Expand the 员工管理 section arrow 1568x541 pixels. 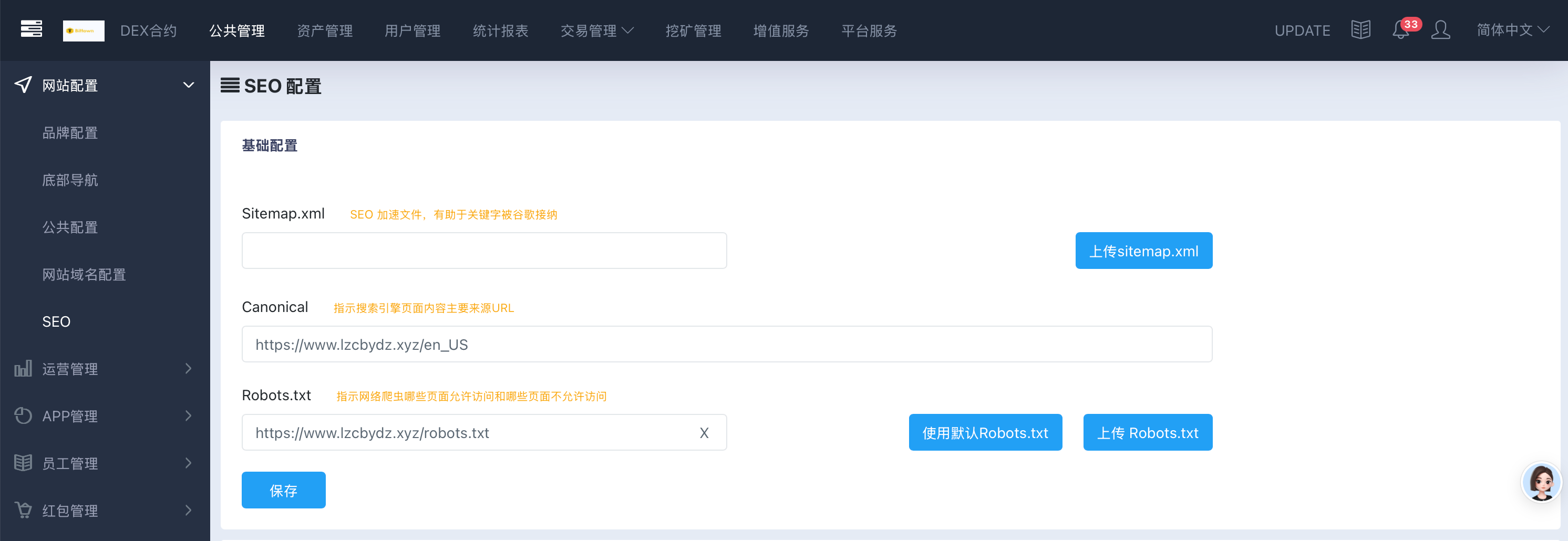pos(189,463)
